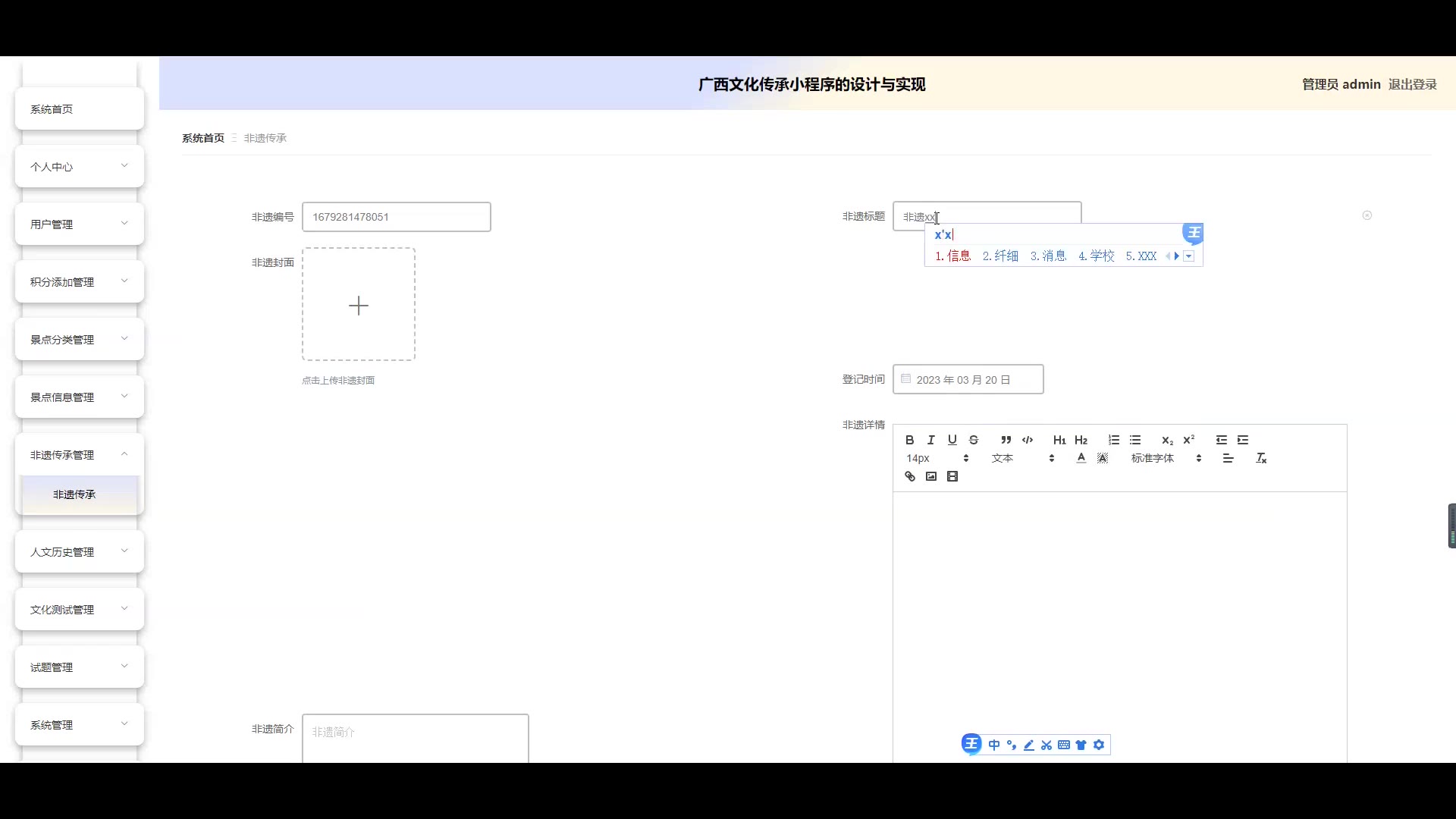Insert a hyperlink into the editor
Screen dimensions: 1456x819
[x=910, y=476]
